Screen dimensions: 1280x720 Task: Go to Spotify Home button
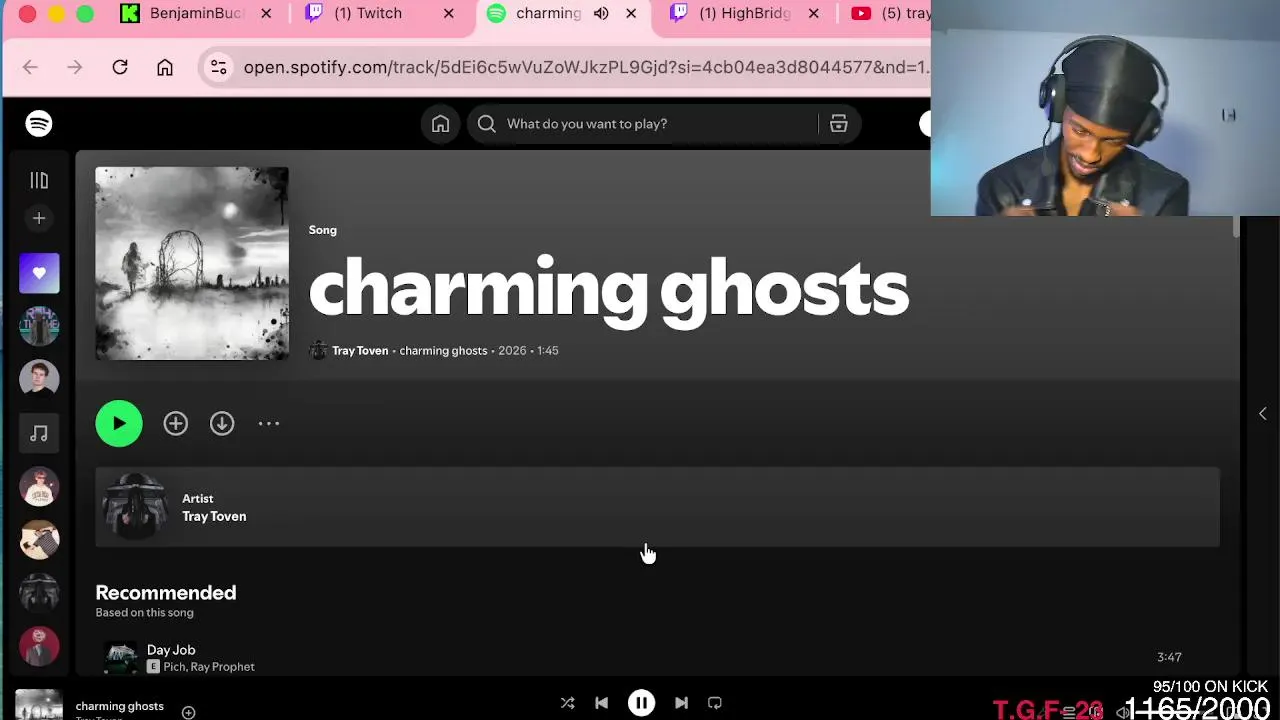440,124
